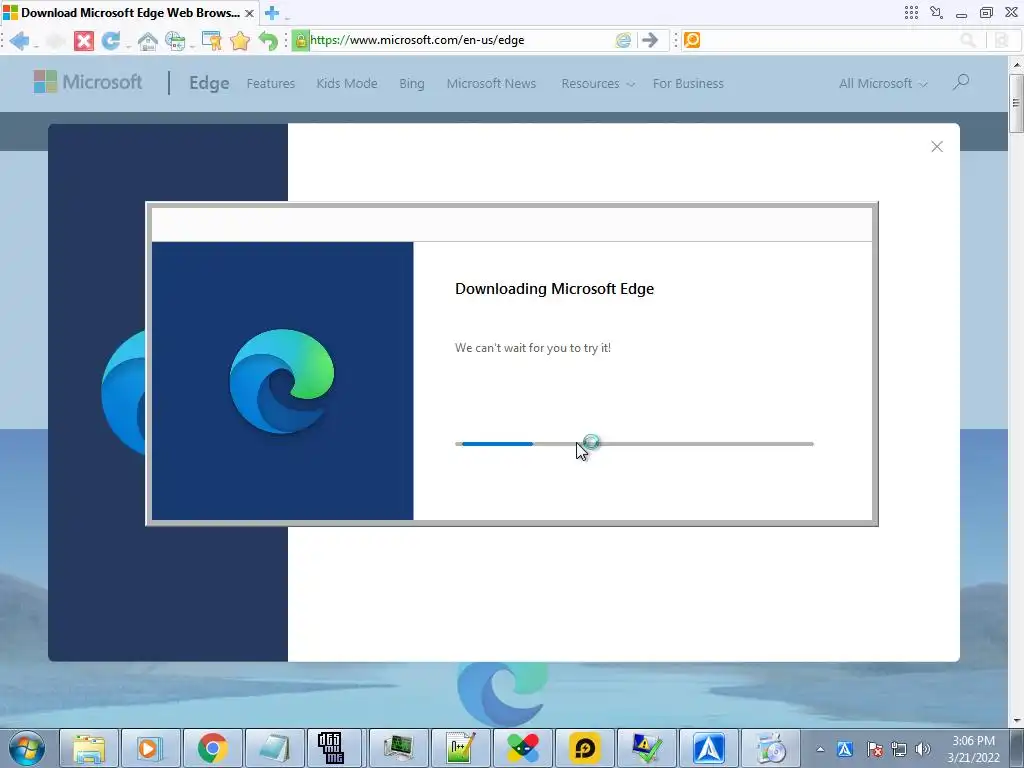Open Kids Mode in the site navigation
The height and width of the screenshot is (768, 1024).
pos(347,84)
